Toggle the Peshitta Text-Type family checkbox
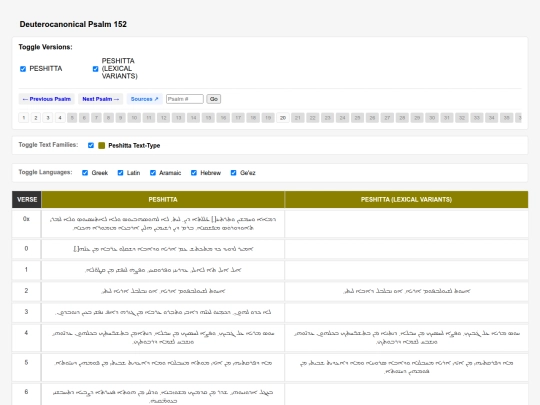540x405 pixels. pyautogui.click(x=91, y=145)
